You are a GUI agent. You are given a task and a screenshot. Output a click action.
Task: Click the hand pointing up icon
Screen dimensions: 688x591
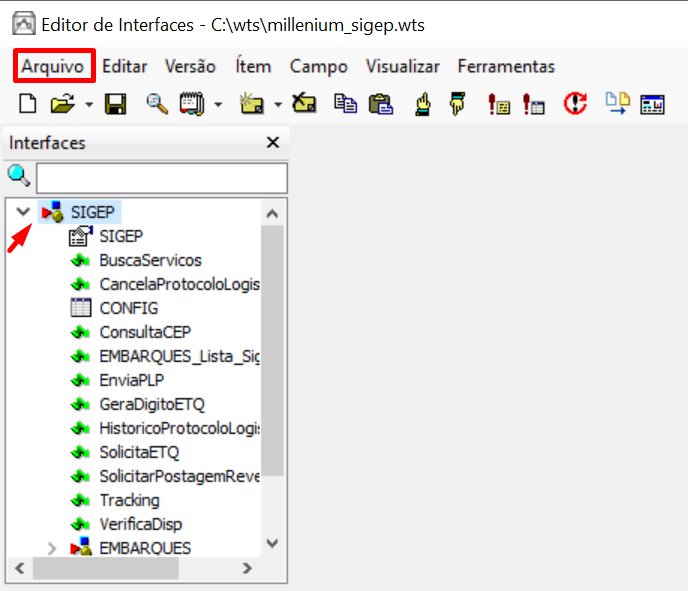tap(423, 104)
